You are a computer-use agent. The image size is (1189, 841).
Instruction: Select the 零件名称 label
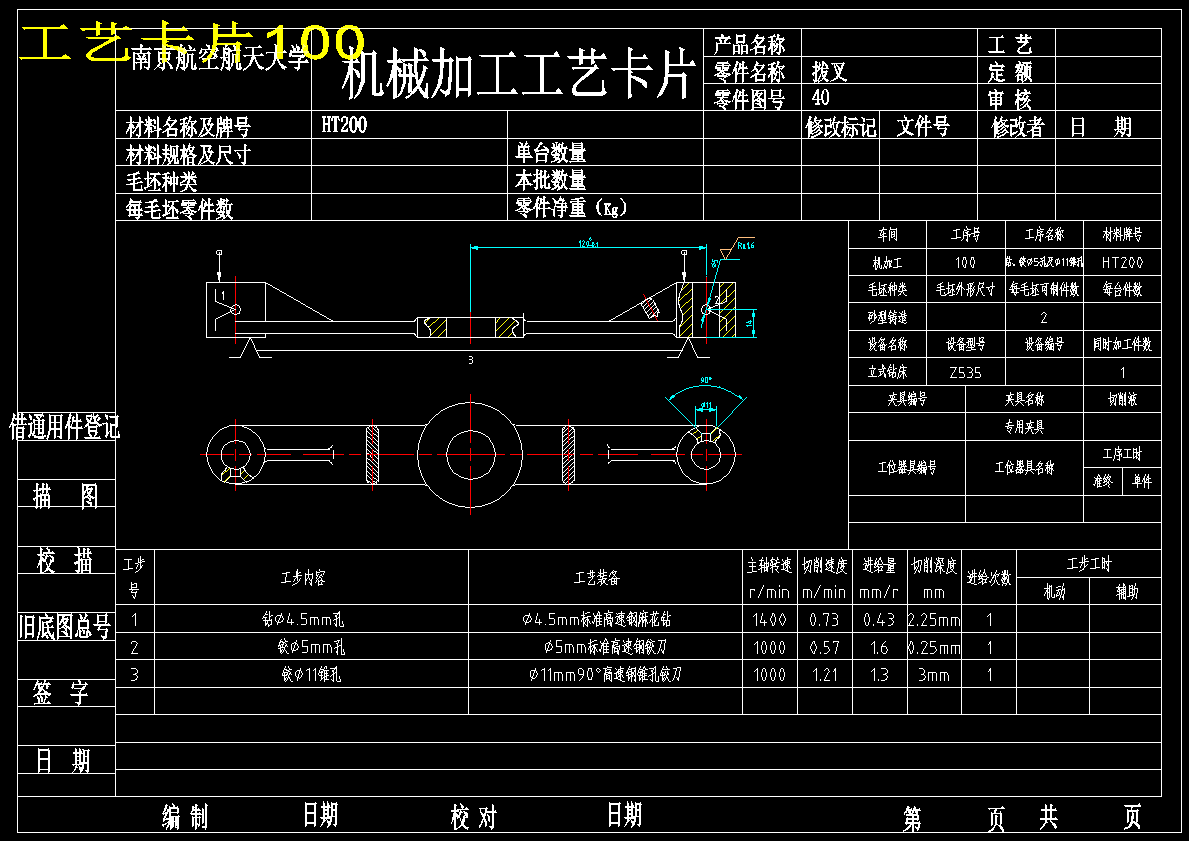pyautogui.click(x=749, y=72)
